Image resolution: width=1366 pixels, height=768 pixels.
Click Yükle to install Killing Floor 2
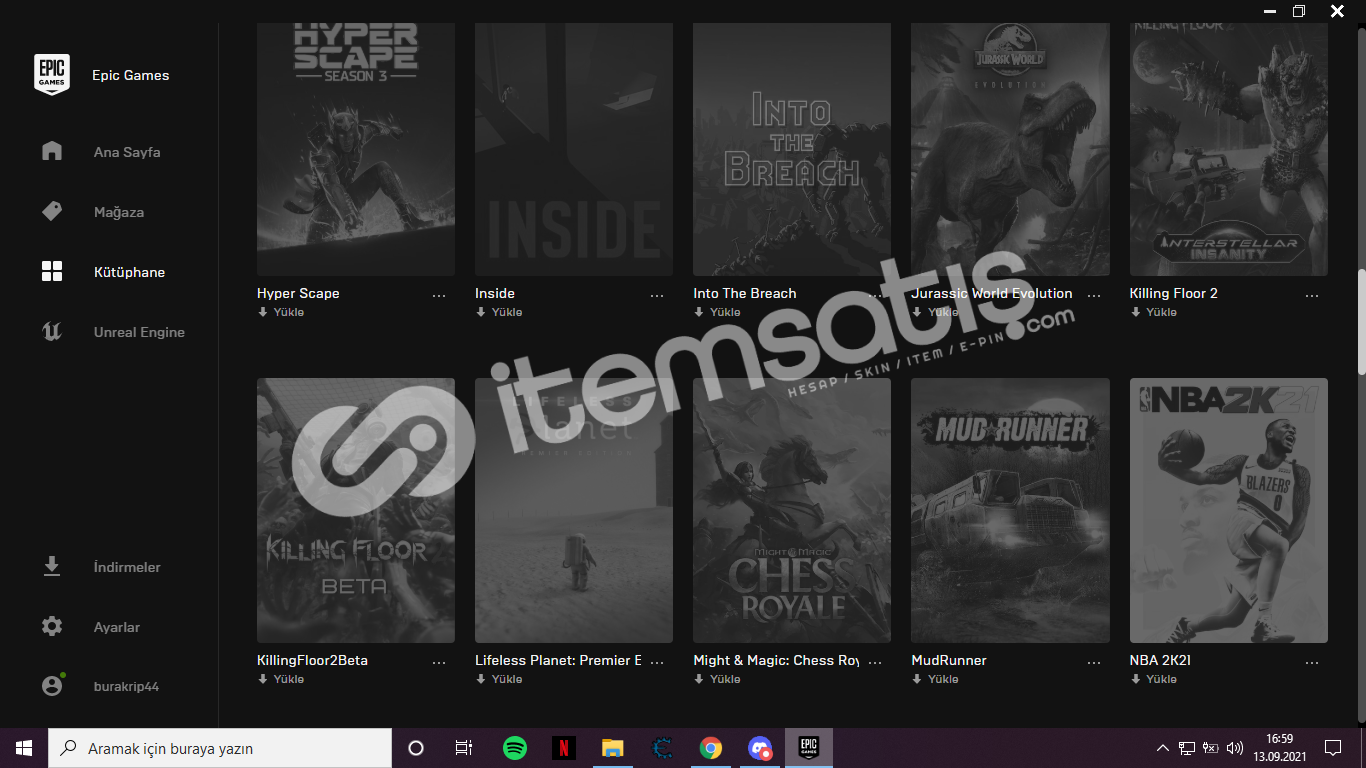(x=1154, y=312)
